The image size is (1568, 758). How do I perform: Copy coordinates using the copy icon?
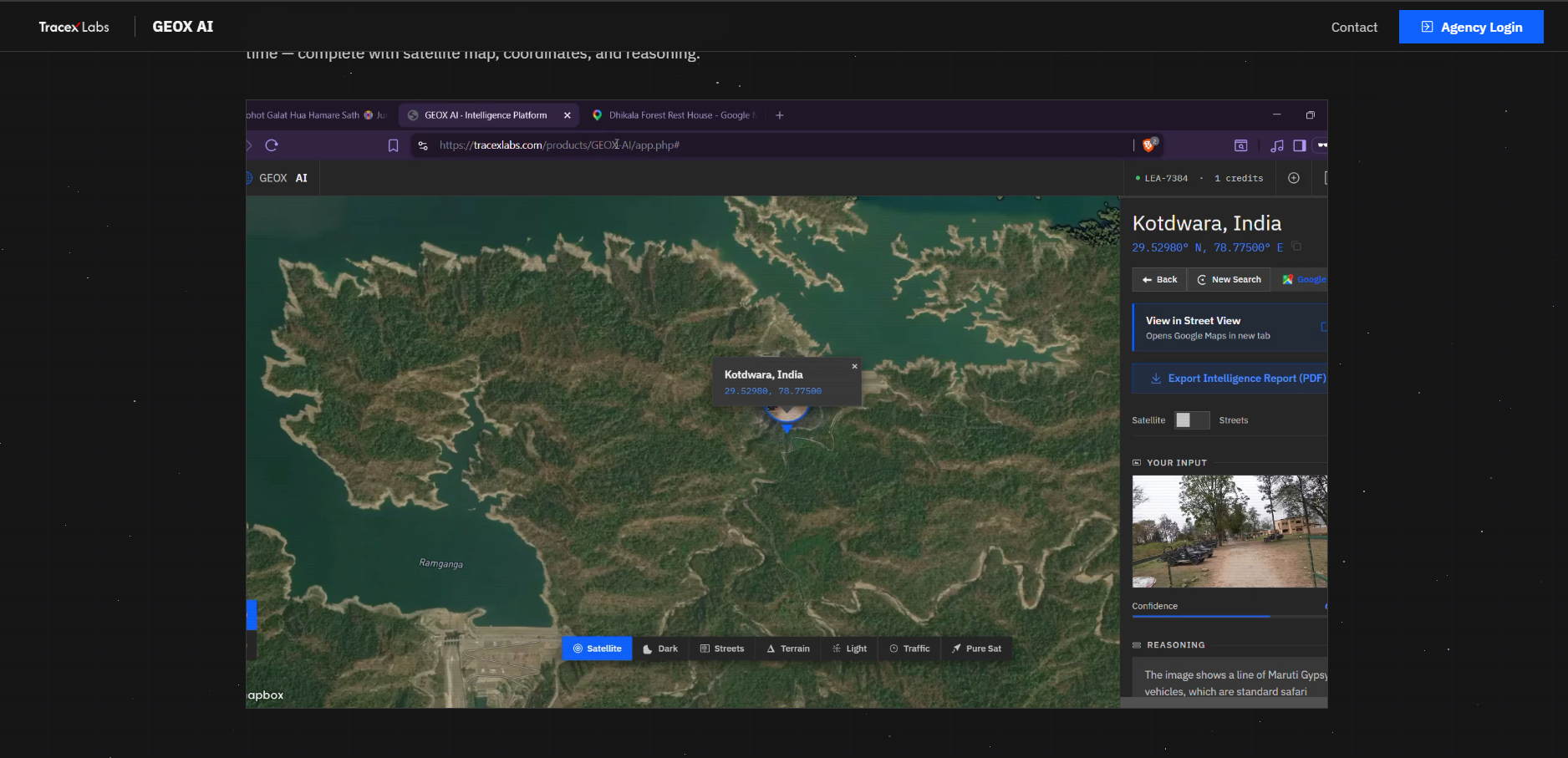click(1296, 247)
